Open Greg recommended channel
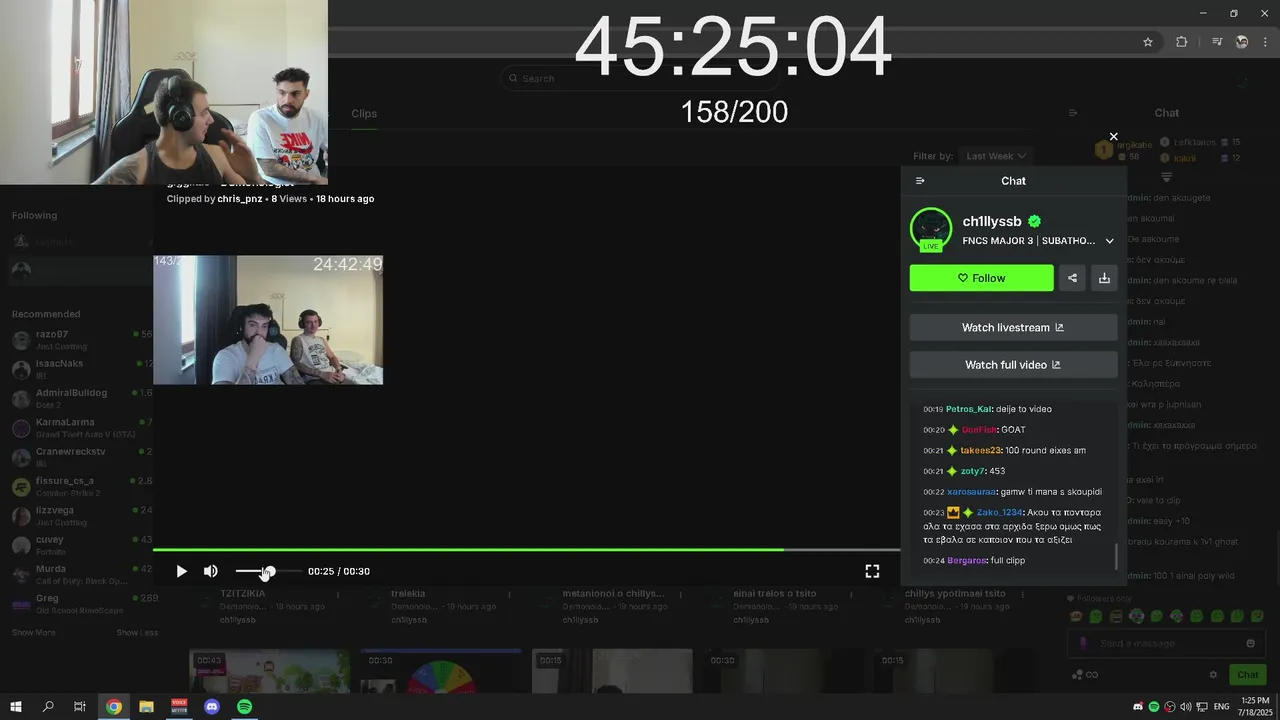This screenshot has height=720, width=1280. [x=80, y=603]
